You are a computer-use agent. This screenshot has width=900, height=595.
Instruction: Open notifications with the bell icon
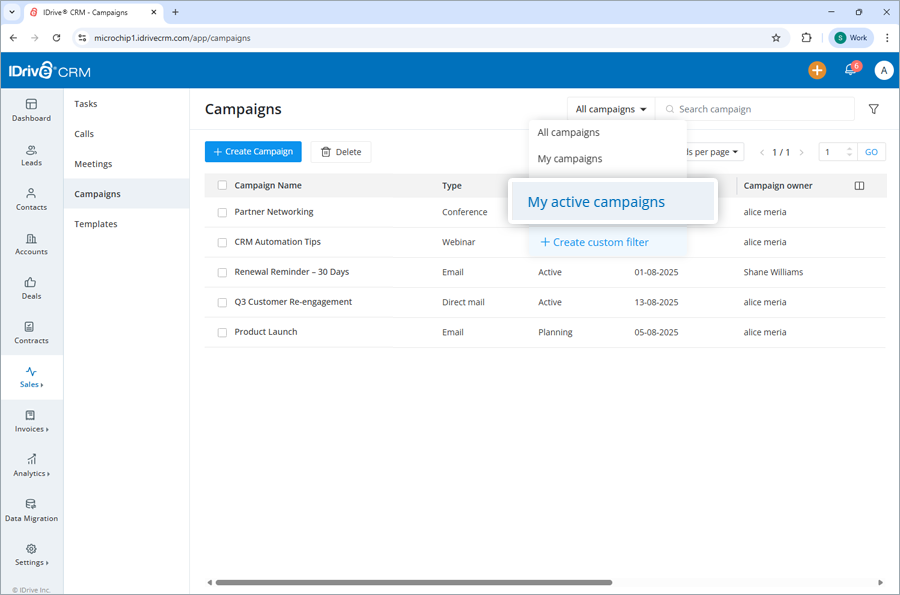coord(851,70)
